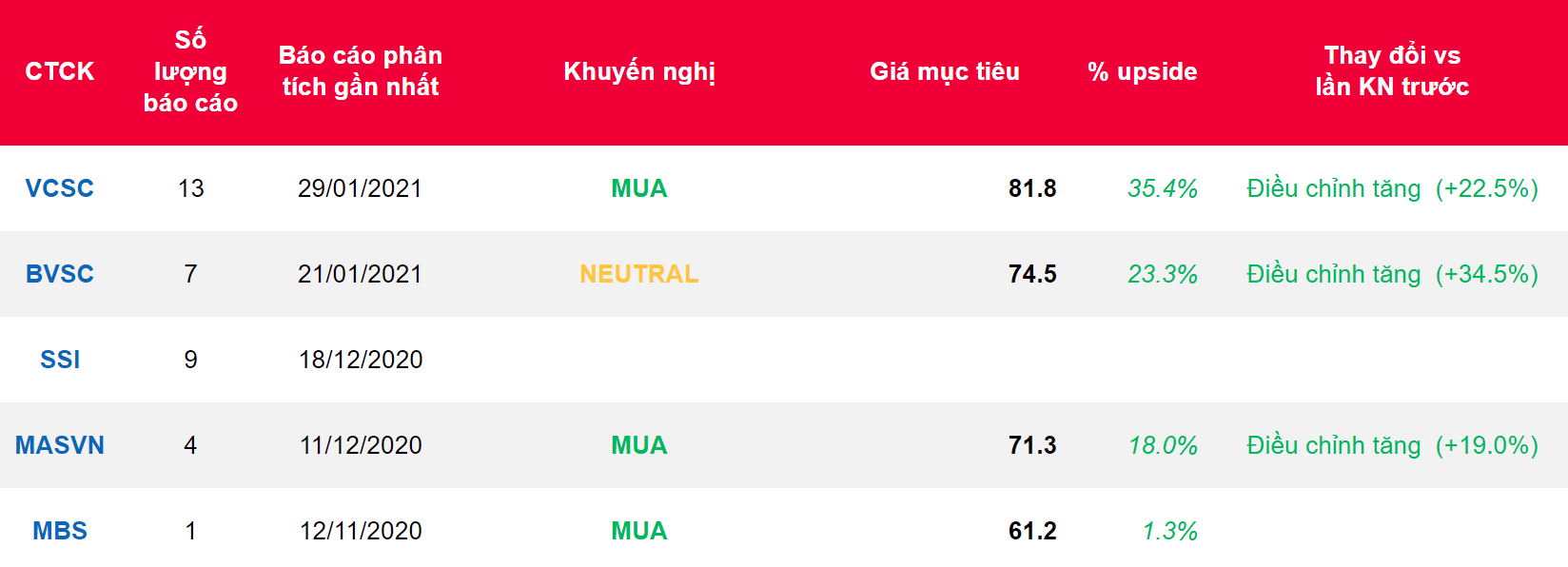This screenshot has height=567, width=1568.
Task: Select the 1.3% upside value for MBS
Action: (x=1169, y=531)
